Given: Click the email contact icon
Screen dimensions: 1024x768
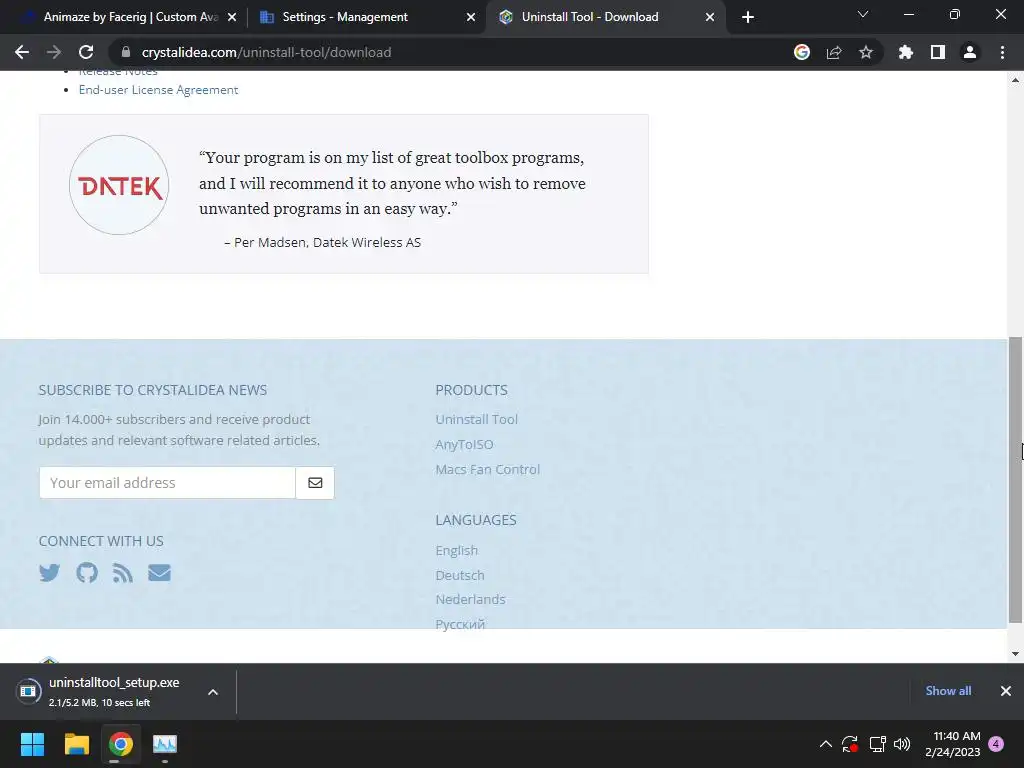Looking at the screenshot, I should 159,573.
